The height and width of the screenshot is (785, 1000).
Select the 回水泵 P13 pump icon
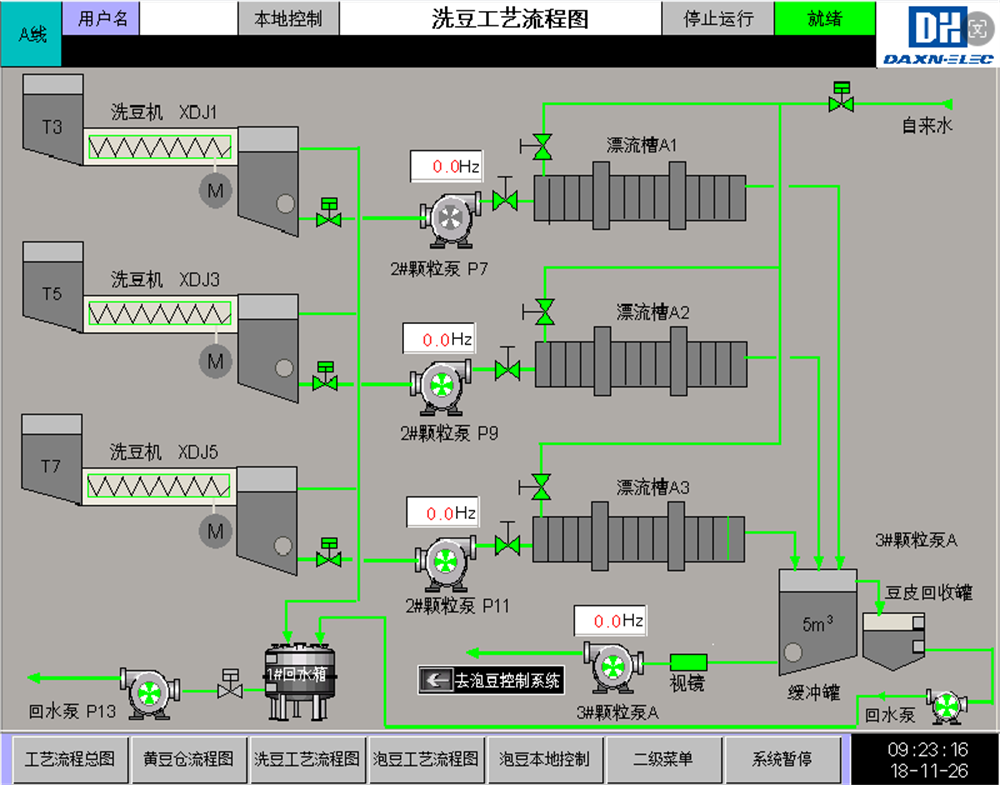pos(148,691)
